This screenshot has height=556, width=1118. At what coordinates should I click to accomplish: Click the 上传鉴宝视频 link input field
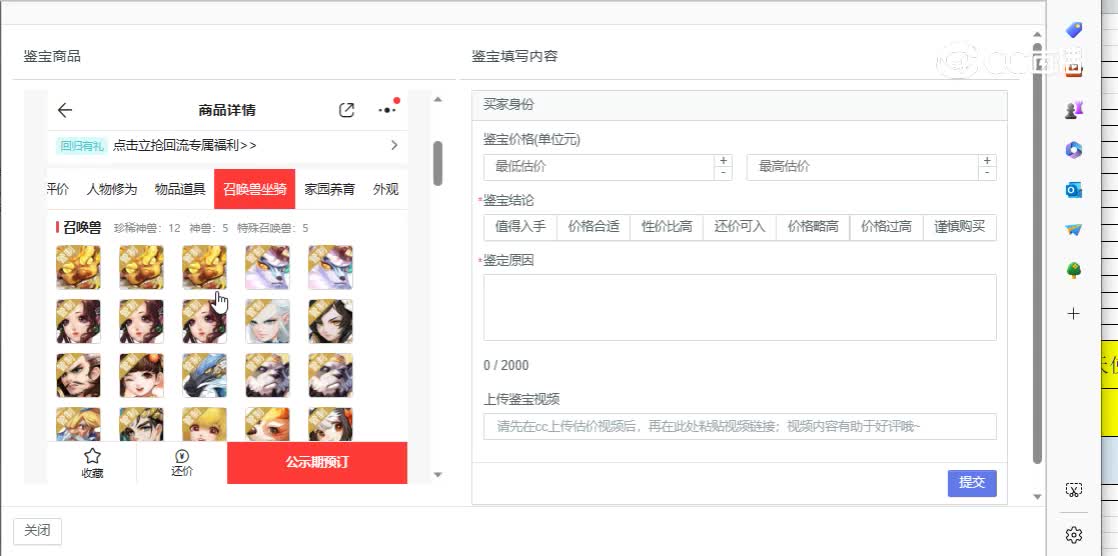740,426
